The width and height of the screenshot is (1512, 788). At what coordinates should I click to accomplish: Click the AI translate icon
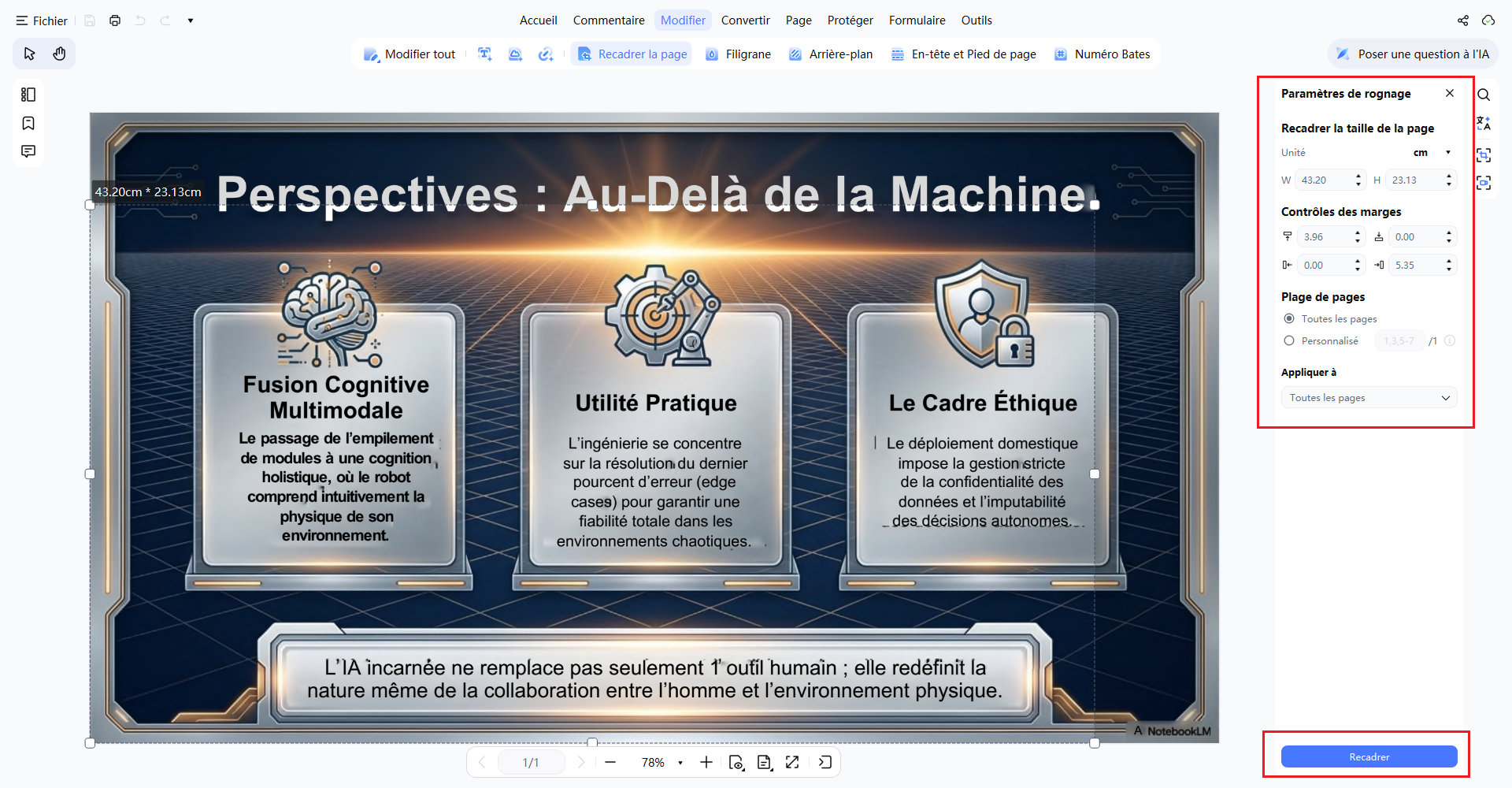(1484, 124)
